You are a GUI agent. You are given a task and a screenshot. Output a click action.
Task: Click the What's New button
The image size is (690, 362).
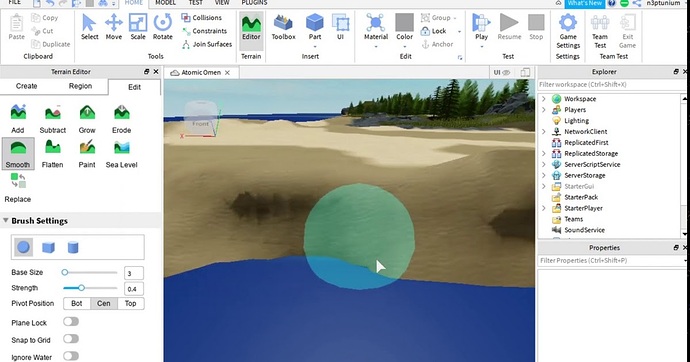click(x=584, y=3)
